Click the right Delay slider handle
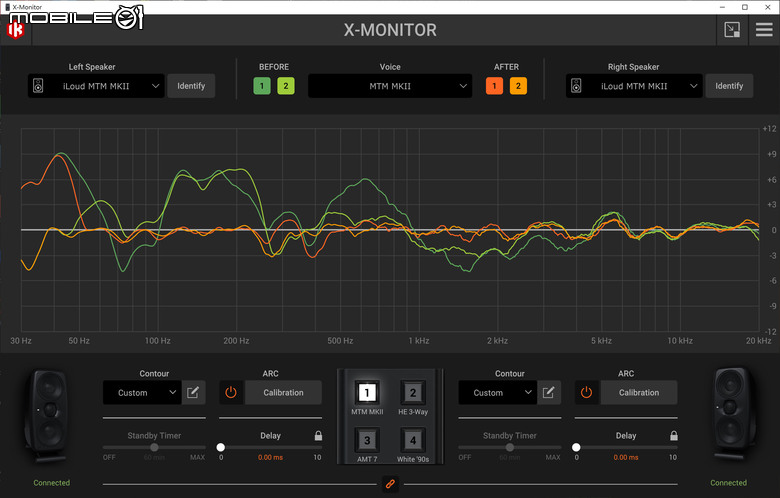The image size is (780, 498). (x=576, y=447)
